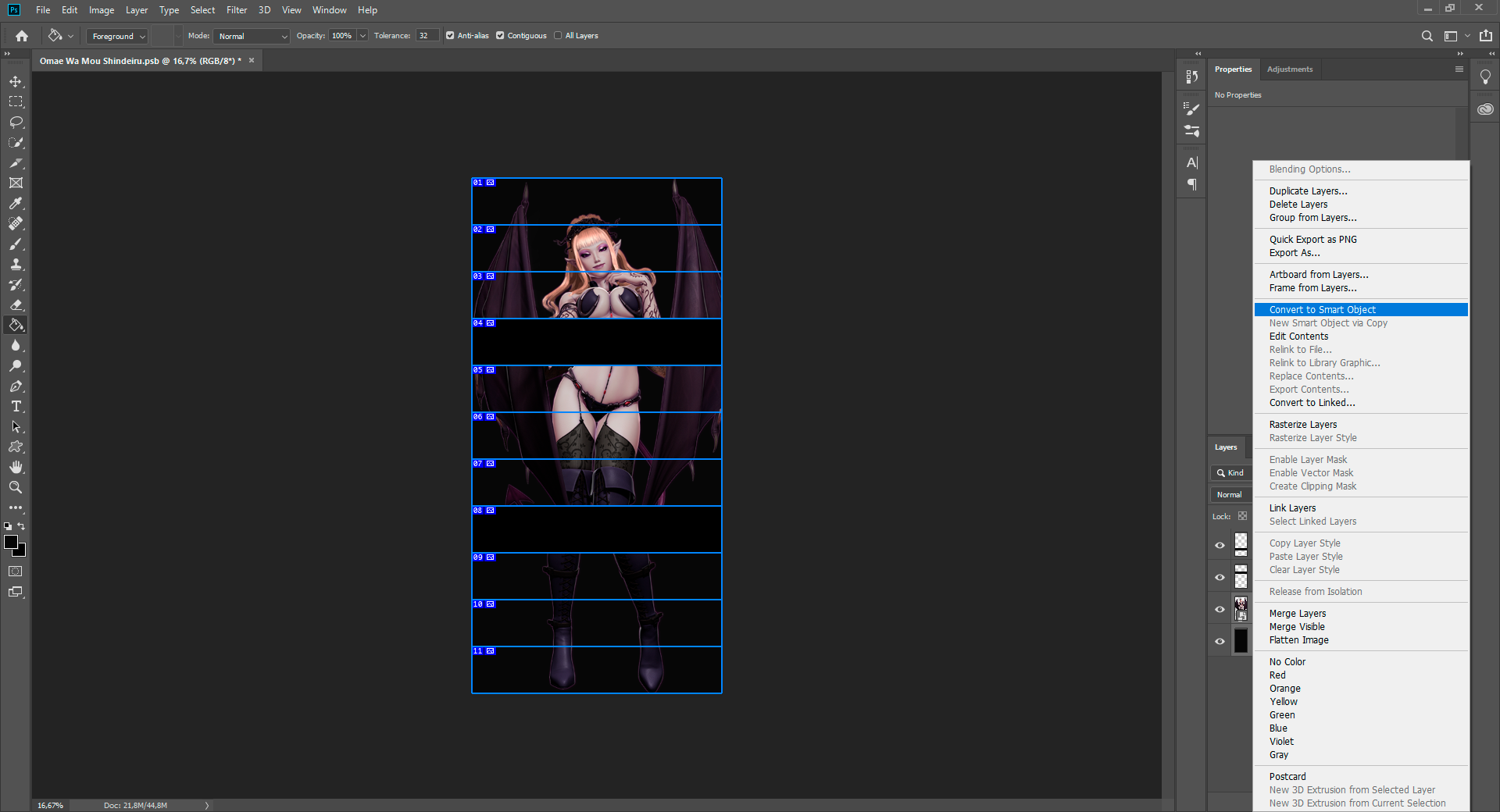Hide the top layer with eye icon
This screenshot has width=1500, height=812.
(x=1220, y=545)
